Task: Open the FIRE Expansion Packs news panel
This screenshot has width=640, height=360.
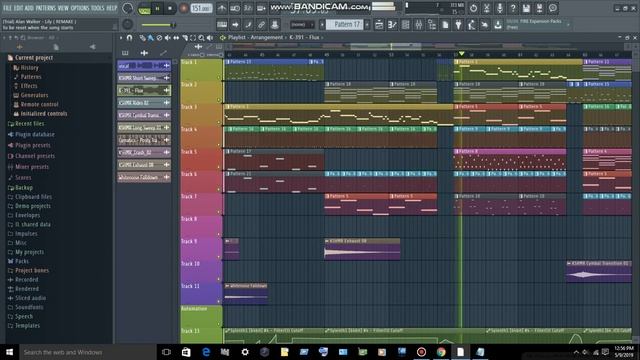Action: 537,24
